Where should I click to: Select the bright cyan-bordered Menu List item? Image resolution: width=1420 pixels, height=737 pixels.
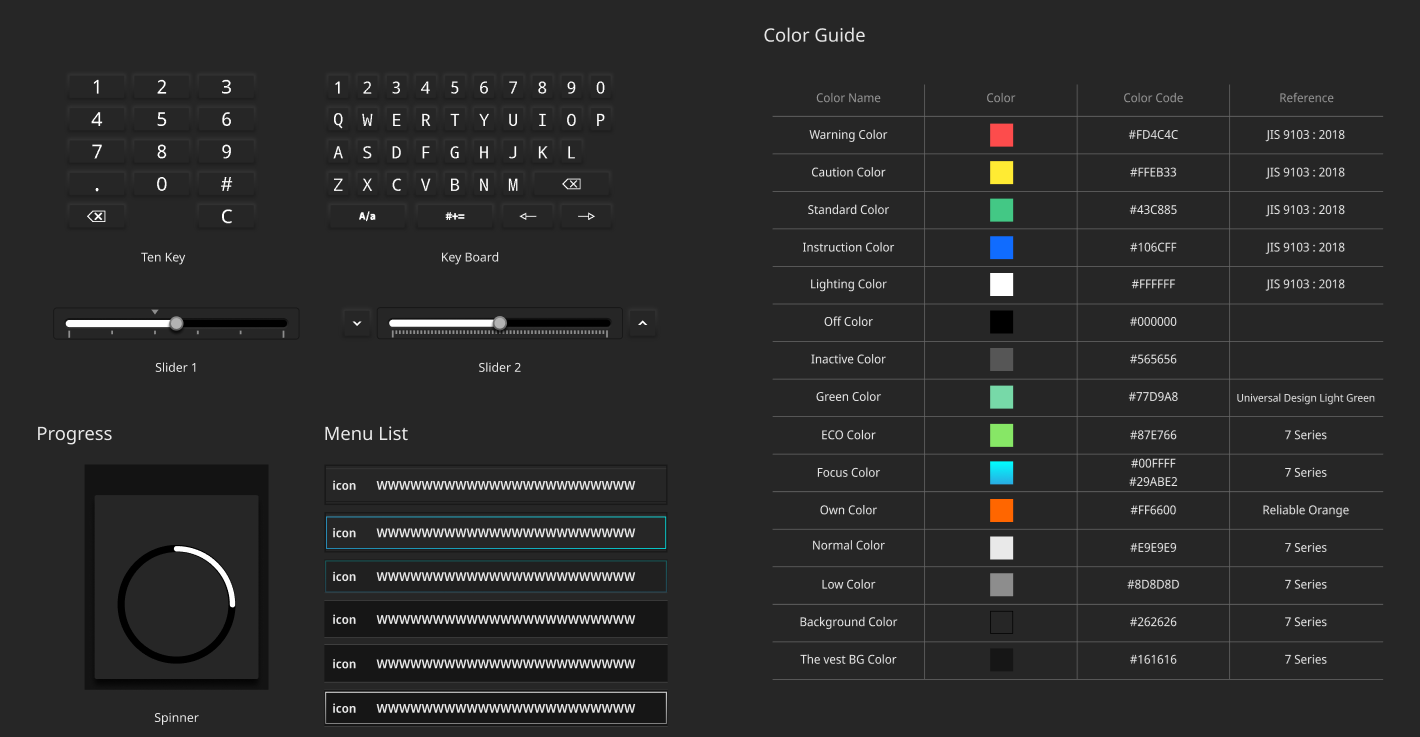[496, 533]
